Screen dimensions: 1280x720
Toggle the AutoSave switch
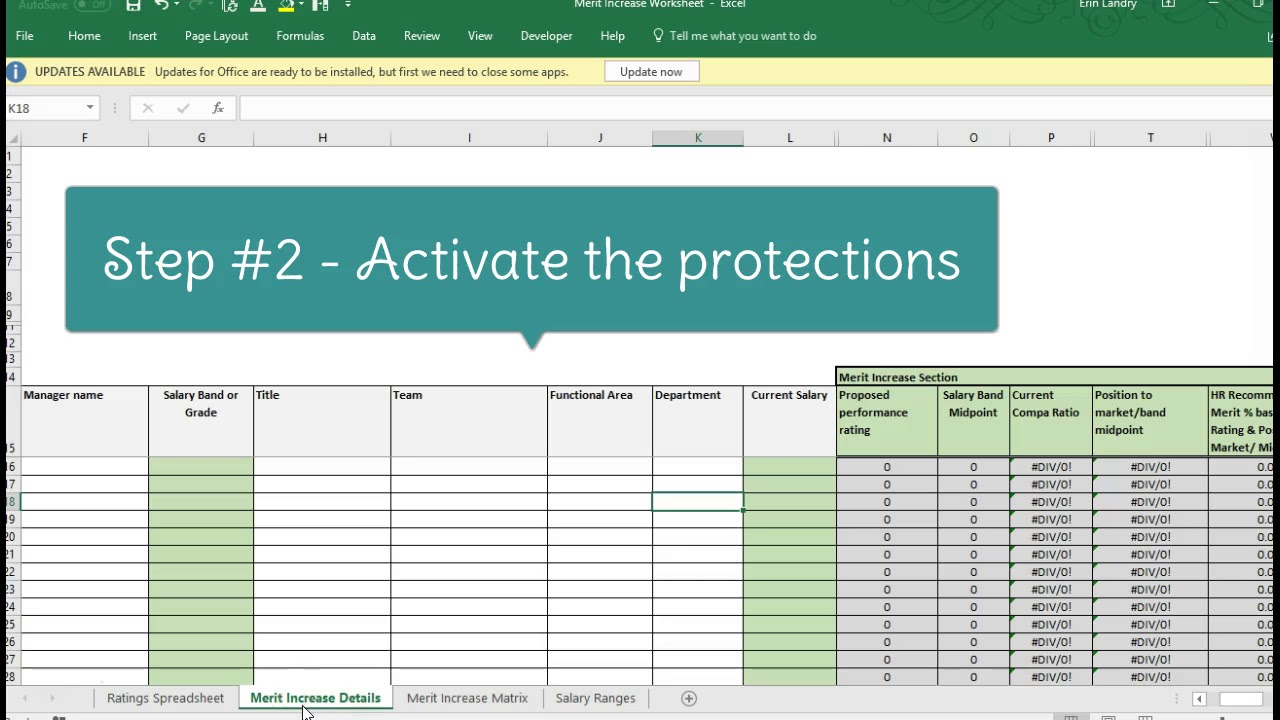coord(93,5)
